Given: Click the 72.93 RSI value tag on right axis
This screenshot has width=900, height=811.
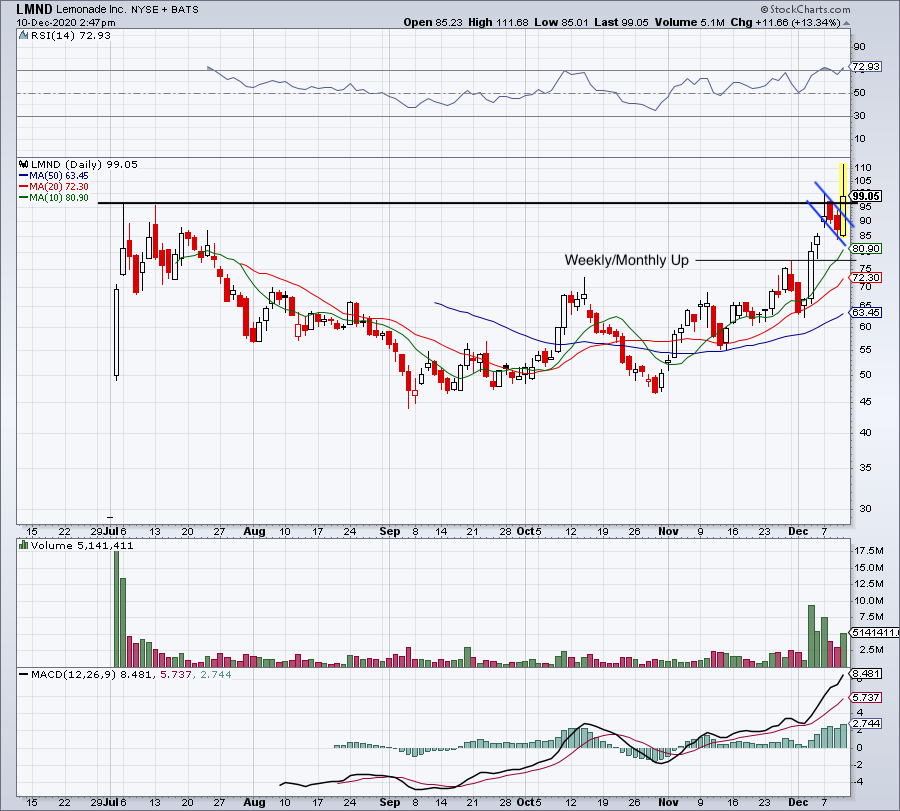Looking at the screenshot, I should pyautogui.click(x=866, y=67).
